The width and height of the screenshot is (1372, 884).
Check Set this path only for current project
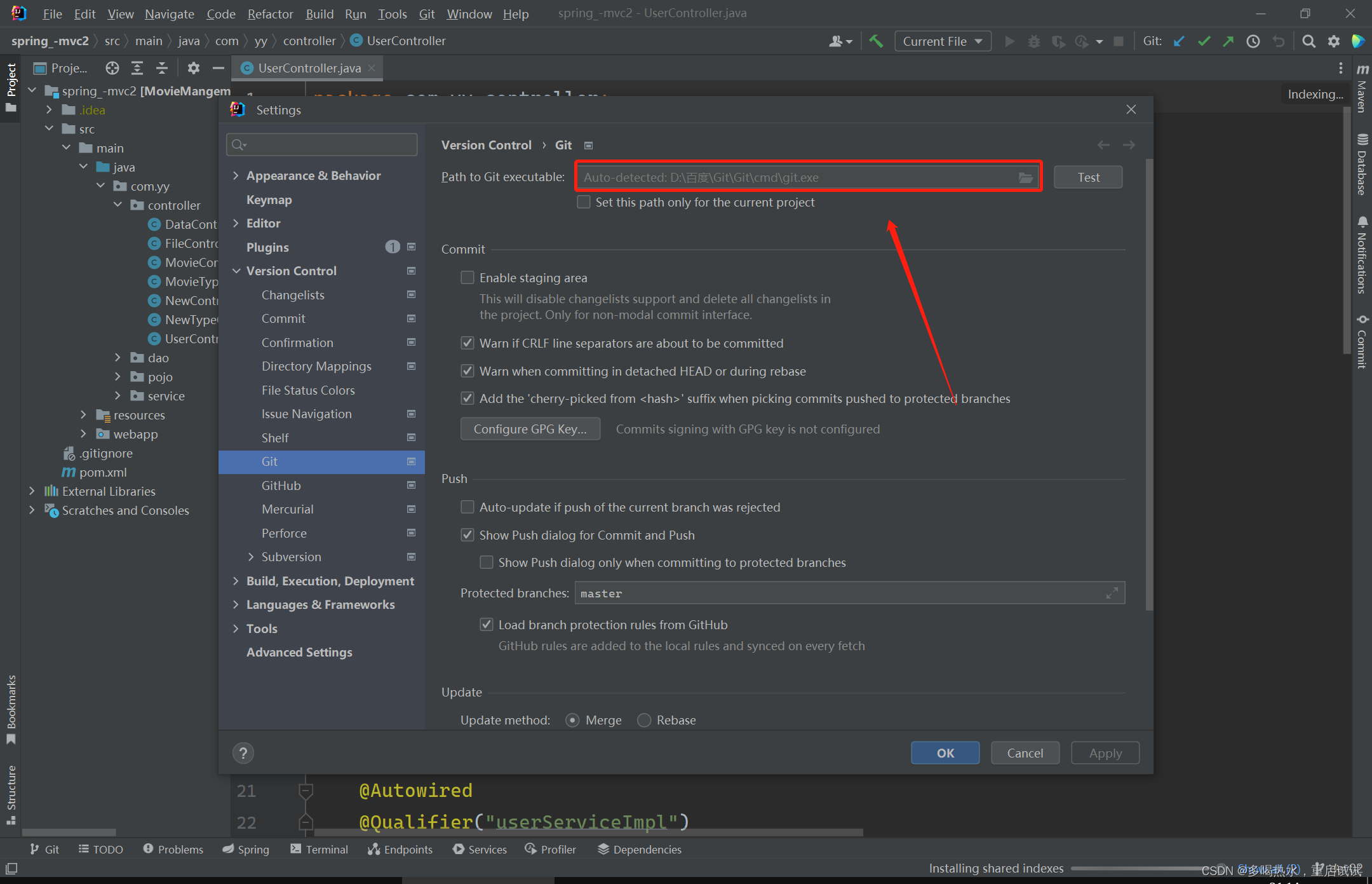pos(583,202)
